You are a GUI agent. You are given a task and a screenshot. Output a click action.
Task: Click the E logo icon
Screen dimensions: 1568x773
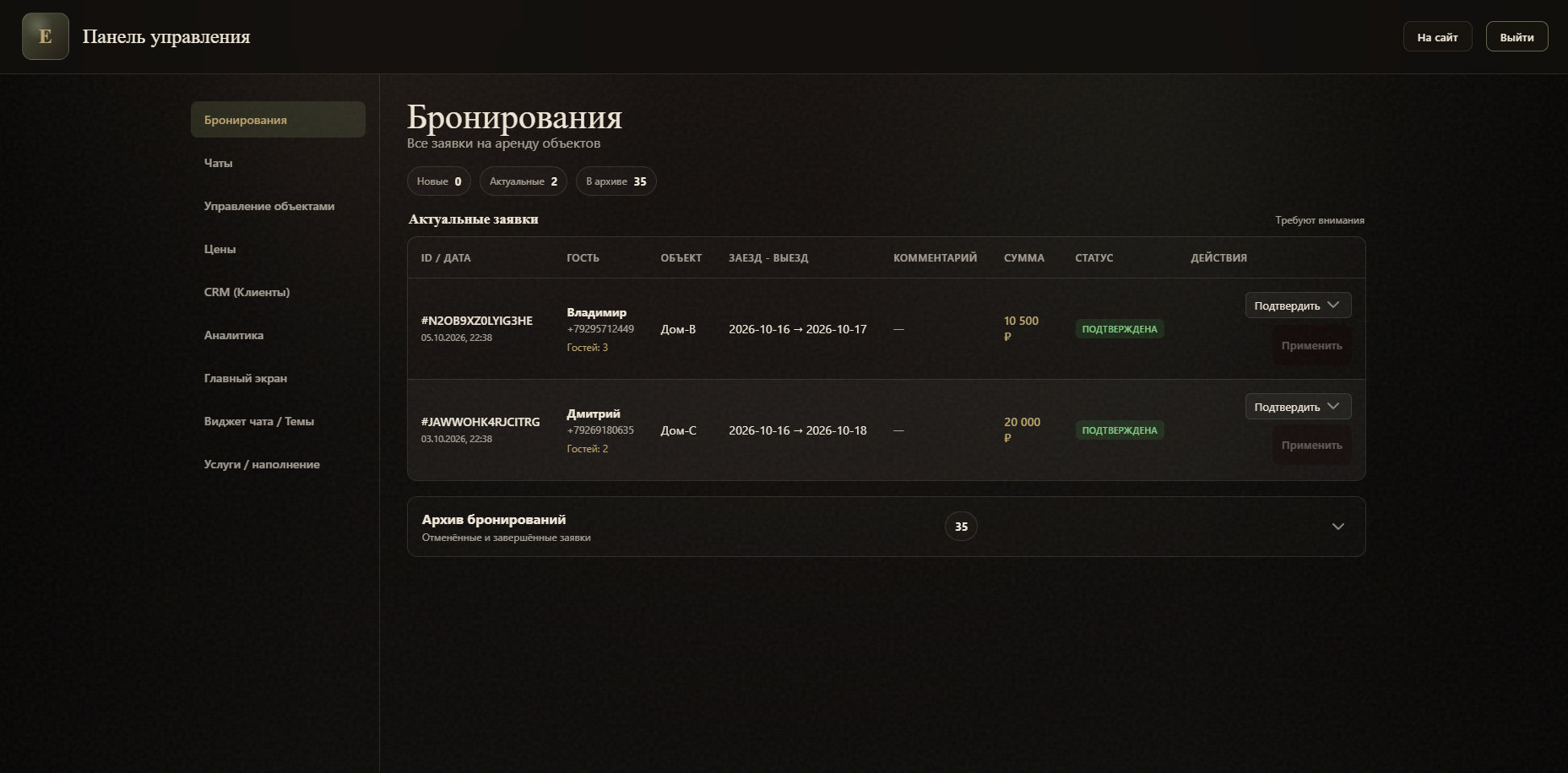pyautogui.click(x=46, y=36)
